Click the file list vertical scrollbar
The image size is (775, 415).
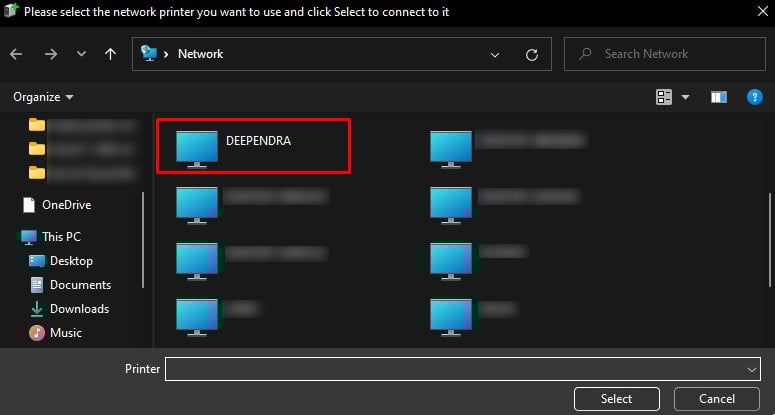pos(770,240)
